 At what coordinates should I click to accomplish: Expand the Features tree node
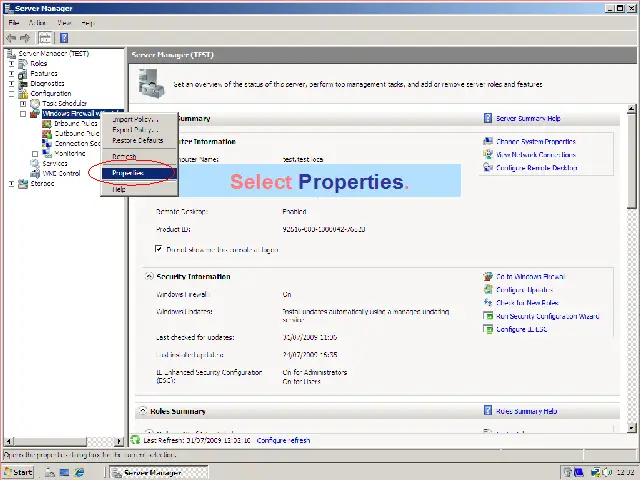(11, 73)
